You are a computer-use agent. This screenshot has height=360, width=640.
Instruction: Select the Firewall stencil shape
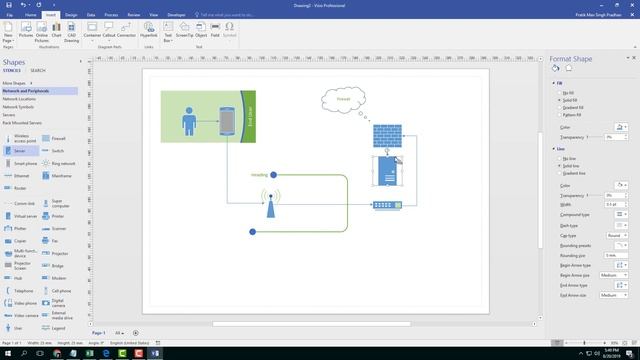click(x=54, y=138)
